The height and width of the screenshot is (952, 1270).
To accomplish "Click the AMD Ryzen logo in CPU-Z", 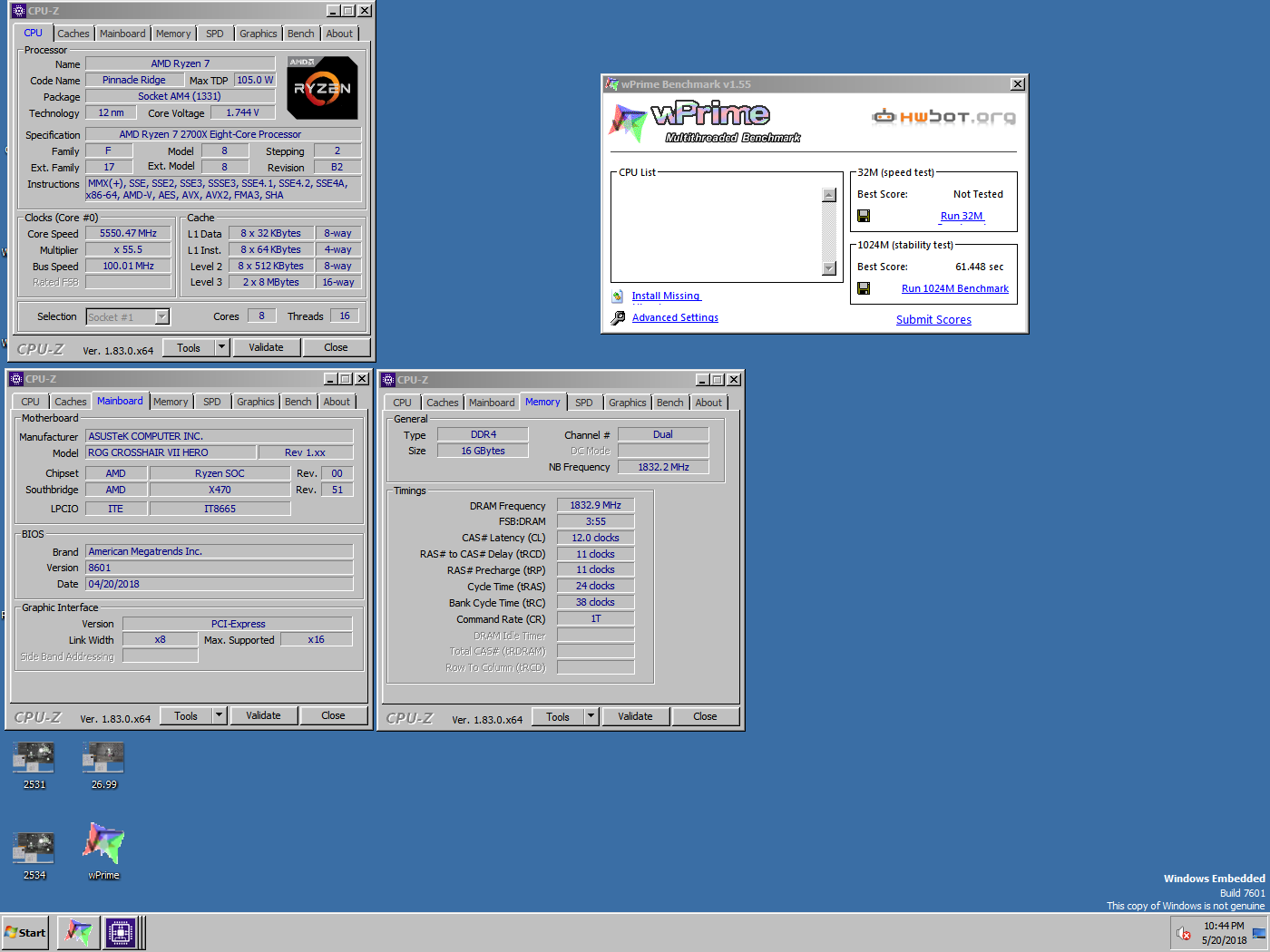I will [x=322, y=88].
